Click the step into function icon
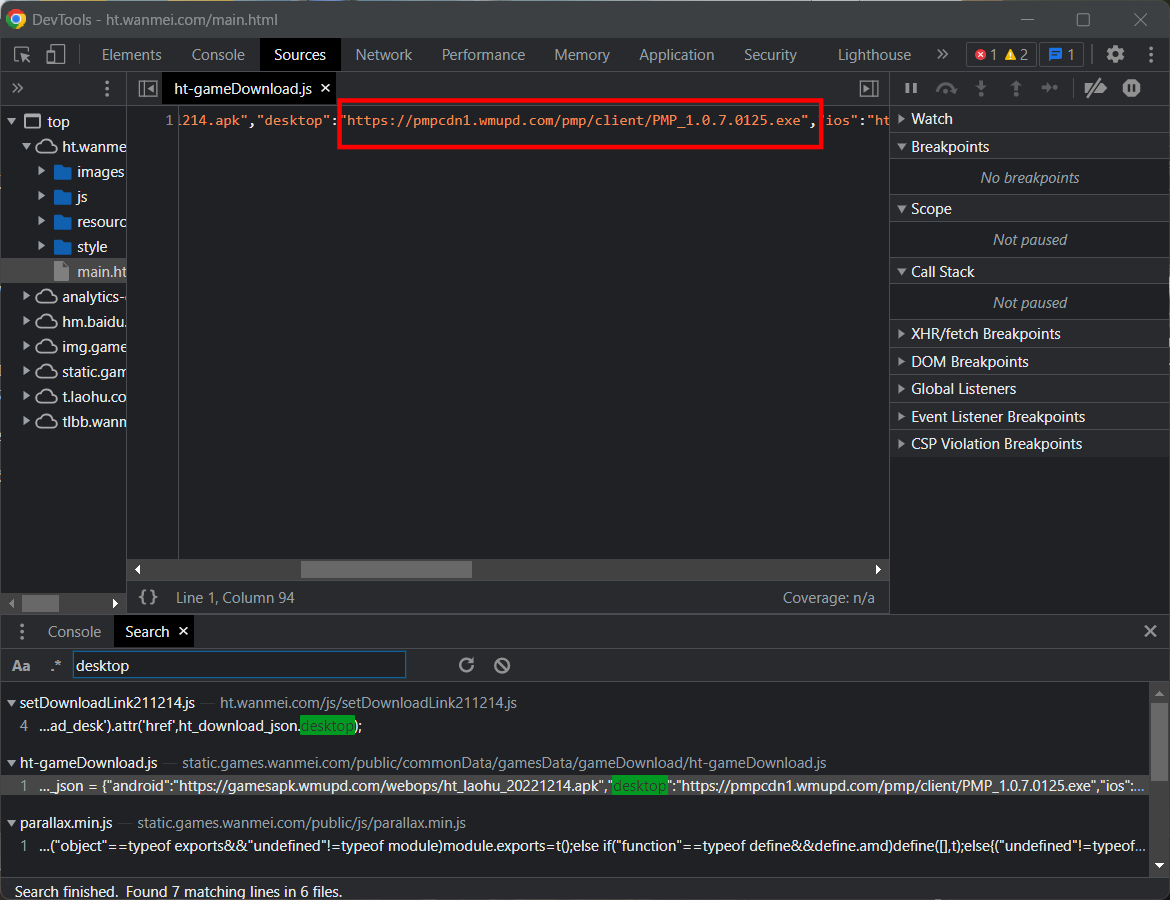Screen dimensions: 1170x900 (x=981, y=88)
